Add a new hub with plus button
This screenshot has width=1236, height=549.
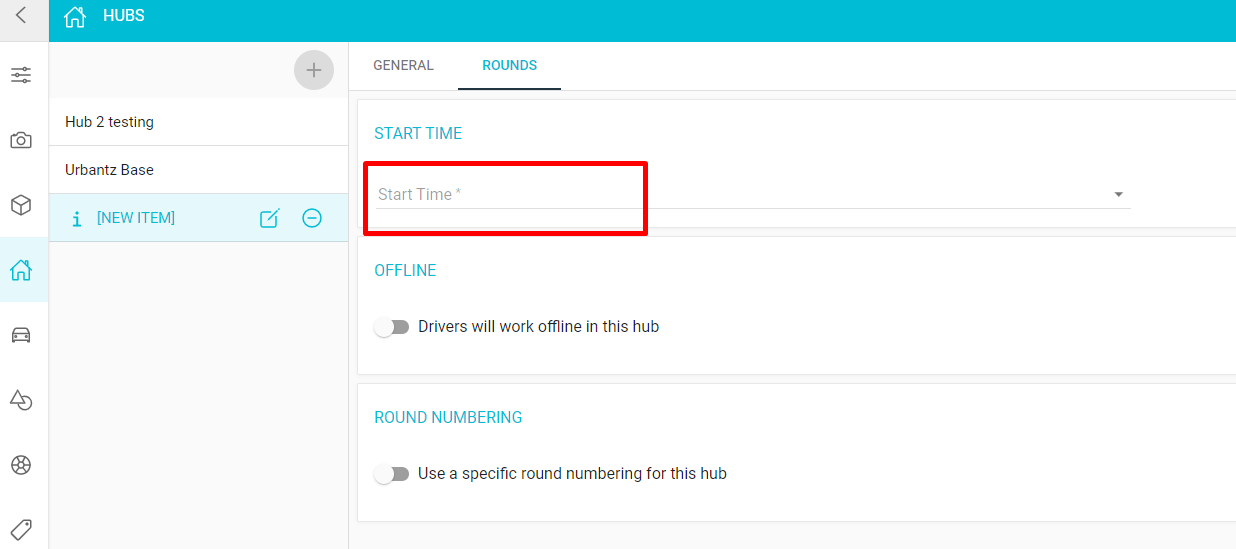pos(314,70)
